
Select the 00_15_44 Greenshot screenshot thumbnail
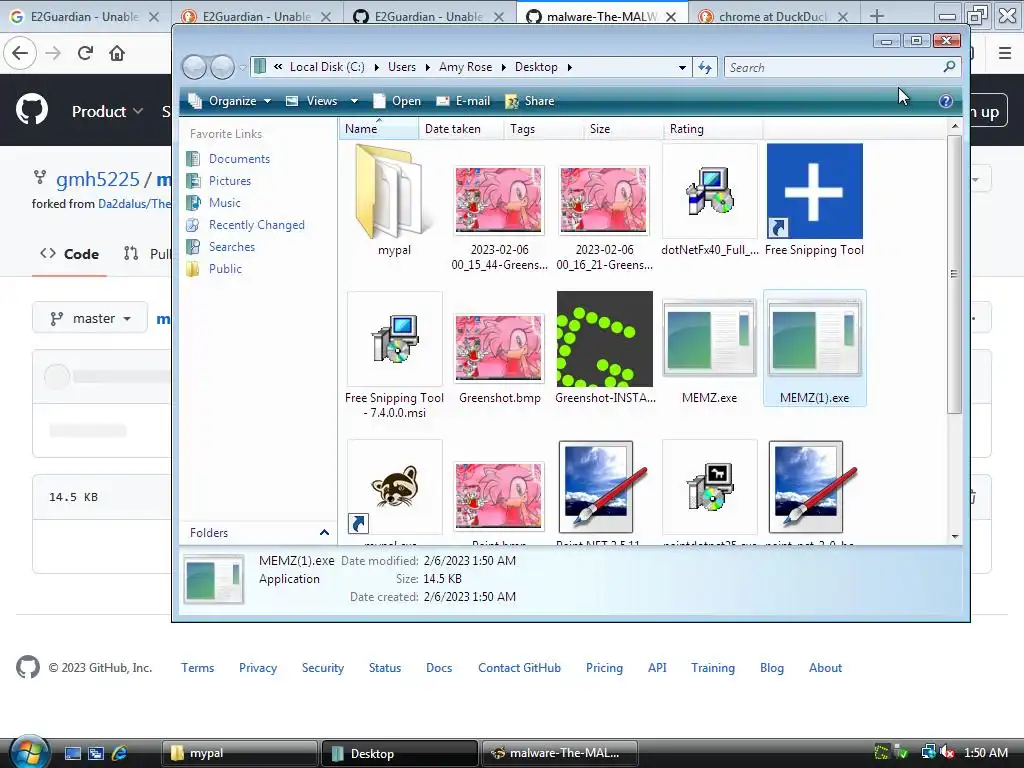pyautogui.click(x=500, y=200)
